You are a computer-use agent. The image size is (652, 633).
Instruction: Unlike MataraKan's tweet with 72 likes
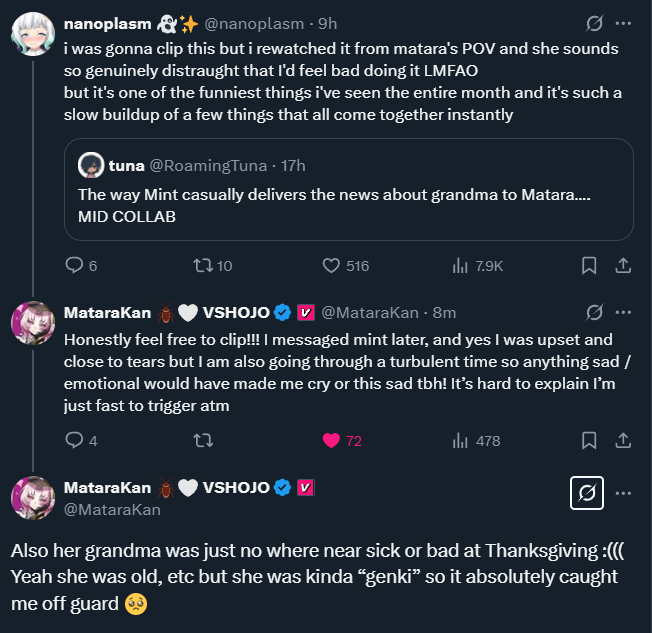point(332,440)
